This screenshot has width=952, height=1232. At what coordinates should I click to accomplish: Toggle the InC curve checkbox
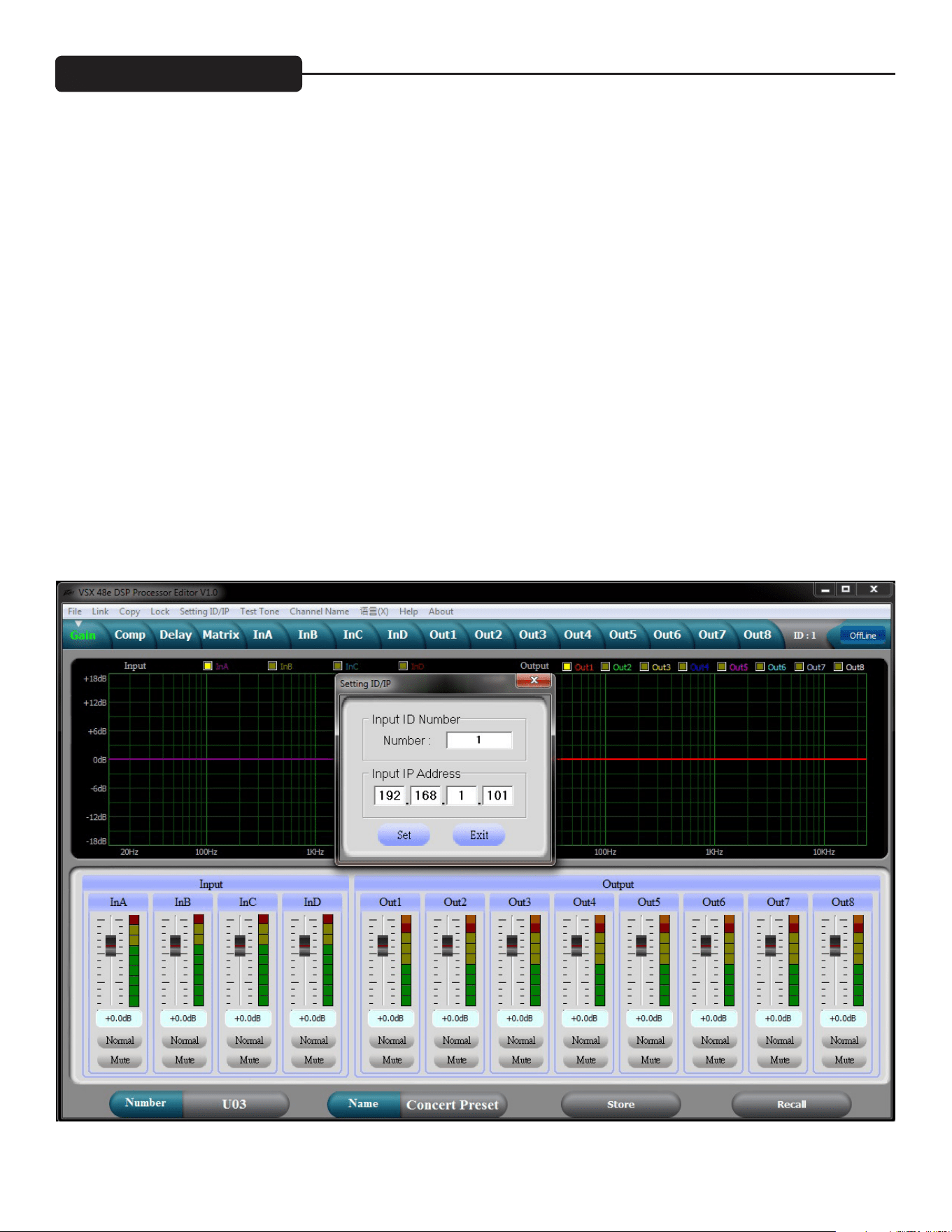pos(338,666)
